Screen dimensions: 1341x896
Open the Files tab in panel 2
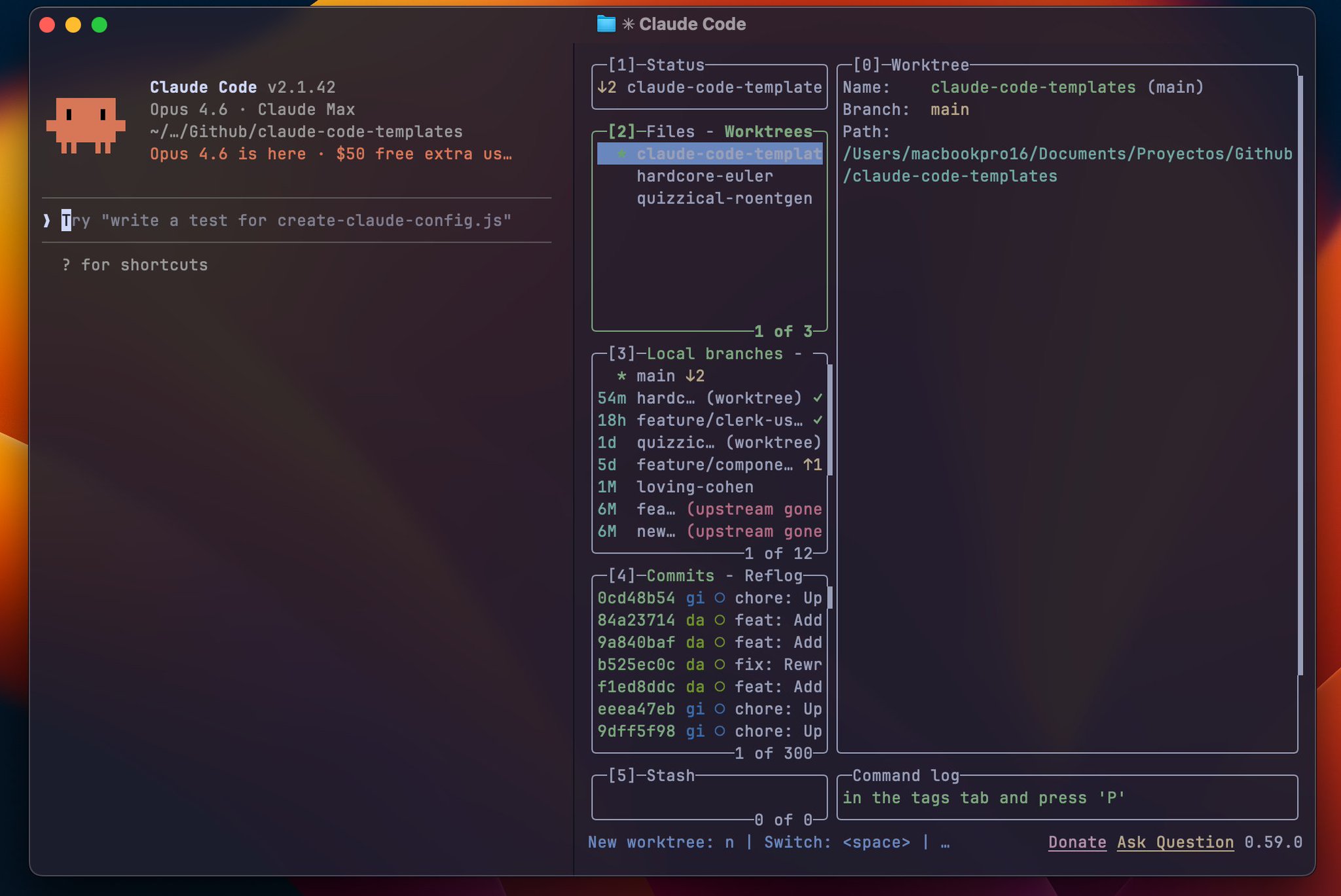pyautogui.click(x=670, y=132)
